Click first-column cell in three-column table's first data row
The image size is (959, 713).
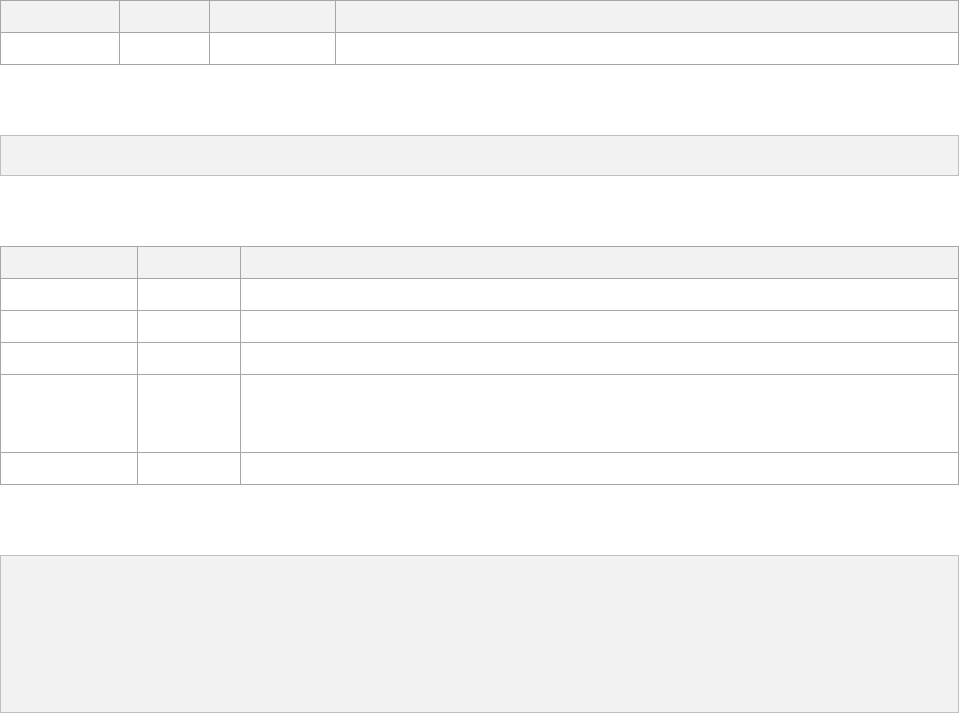coord(68,294)
